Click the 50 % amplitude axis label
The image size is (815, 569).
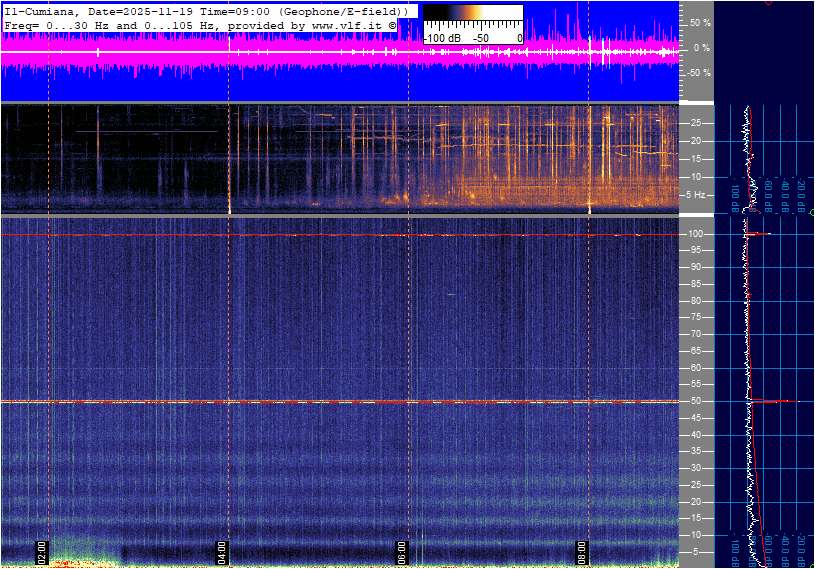pos(700,22)
